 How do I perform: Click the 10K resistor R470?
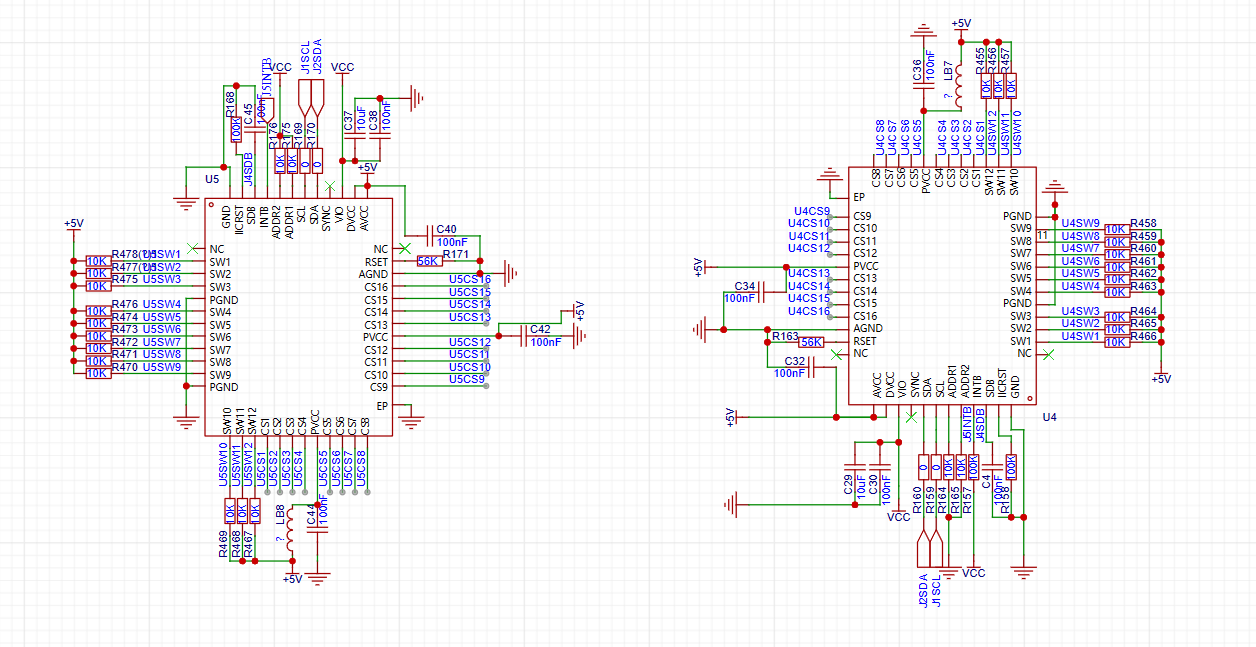98,373
